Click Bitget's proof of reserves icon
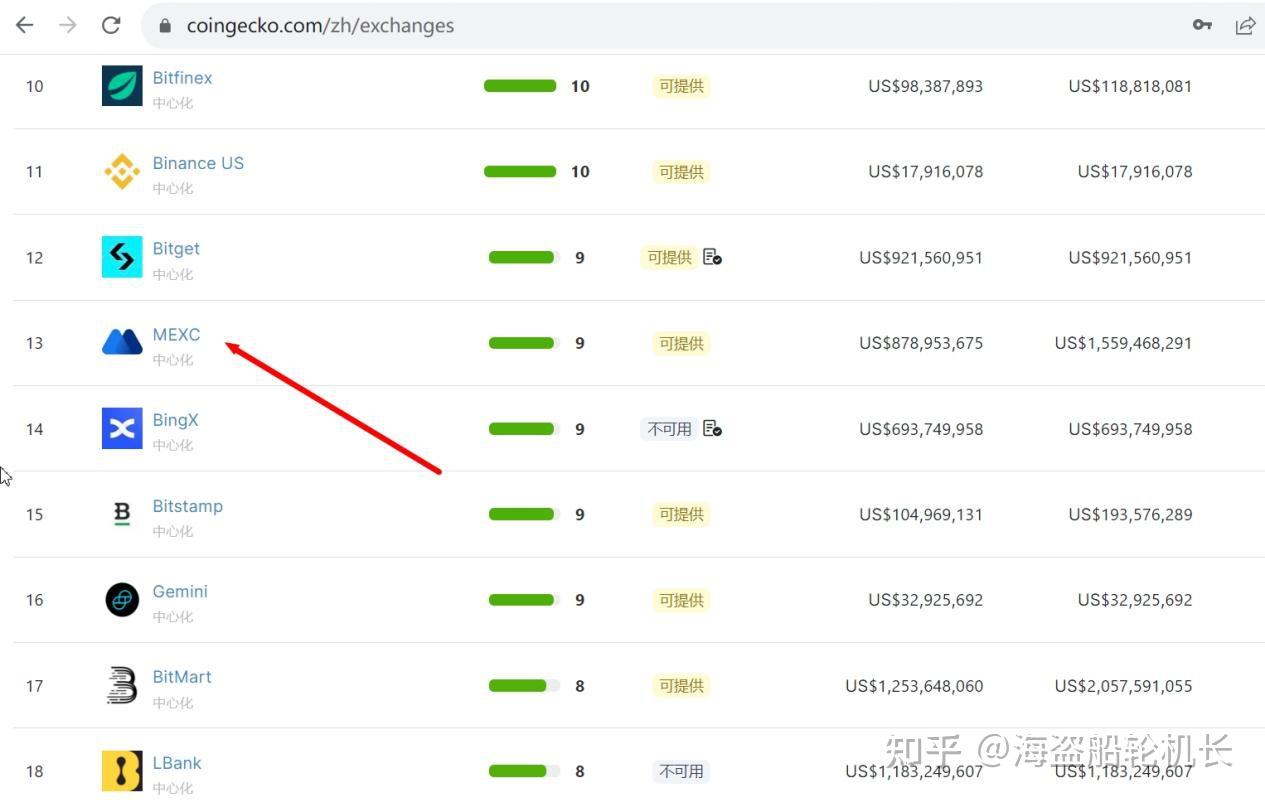The image size is (1265, 802). [x=712, y=257]
